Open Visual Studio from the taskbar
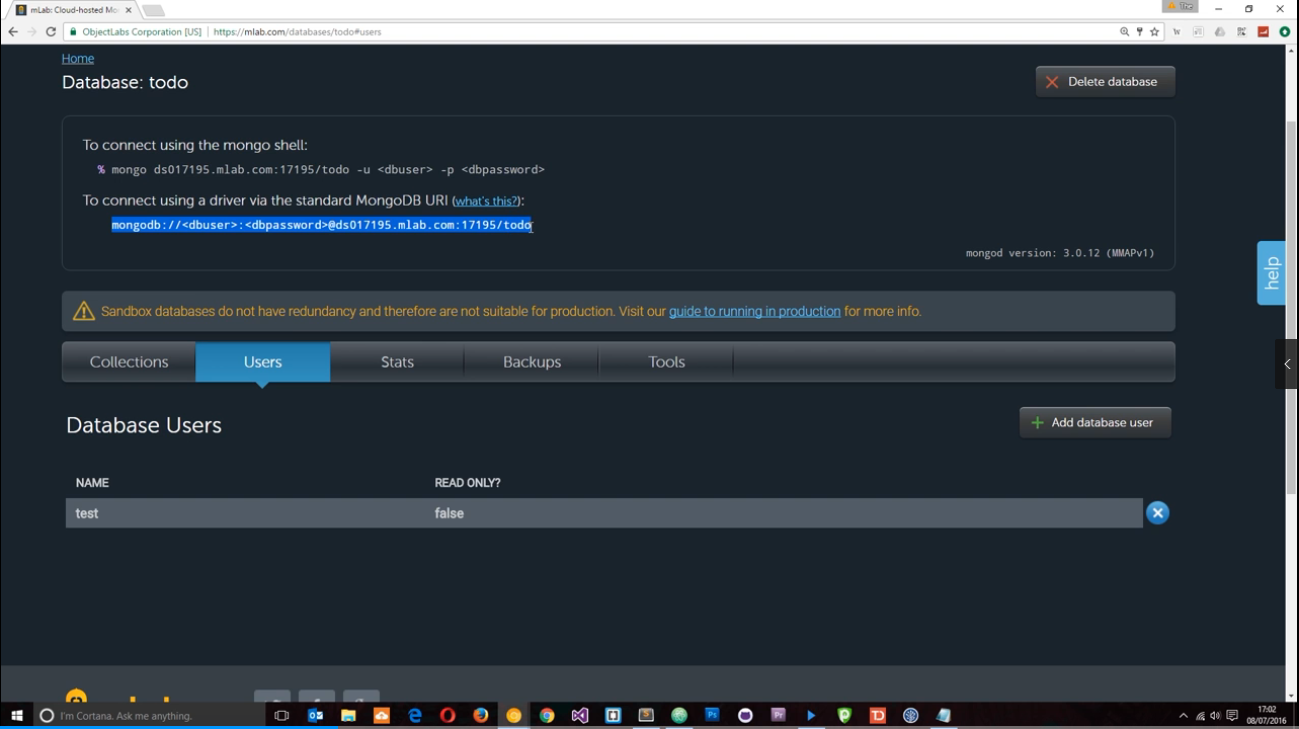The width and height of the screenshot is (1299, 729). click(580, 715)
